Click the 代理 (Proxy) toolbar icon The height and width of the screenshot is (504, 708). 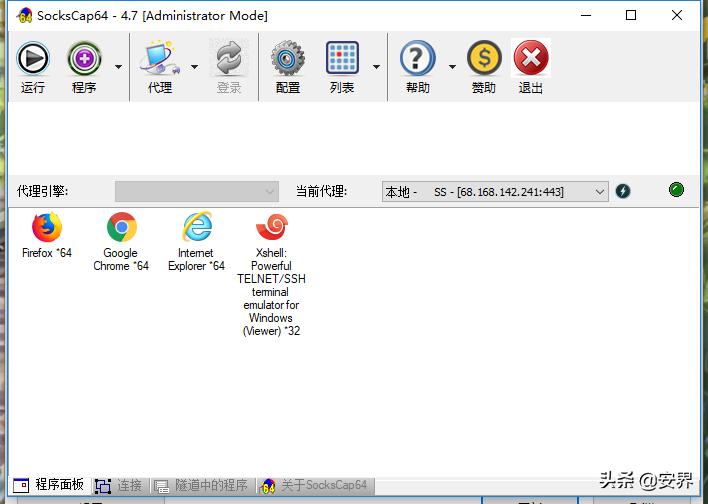159,58
